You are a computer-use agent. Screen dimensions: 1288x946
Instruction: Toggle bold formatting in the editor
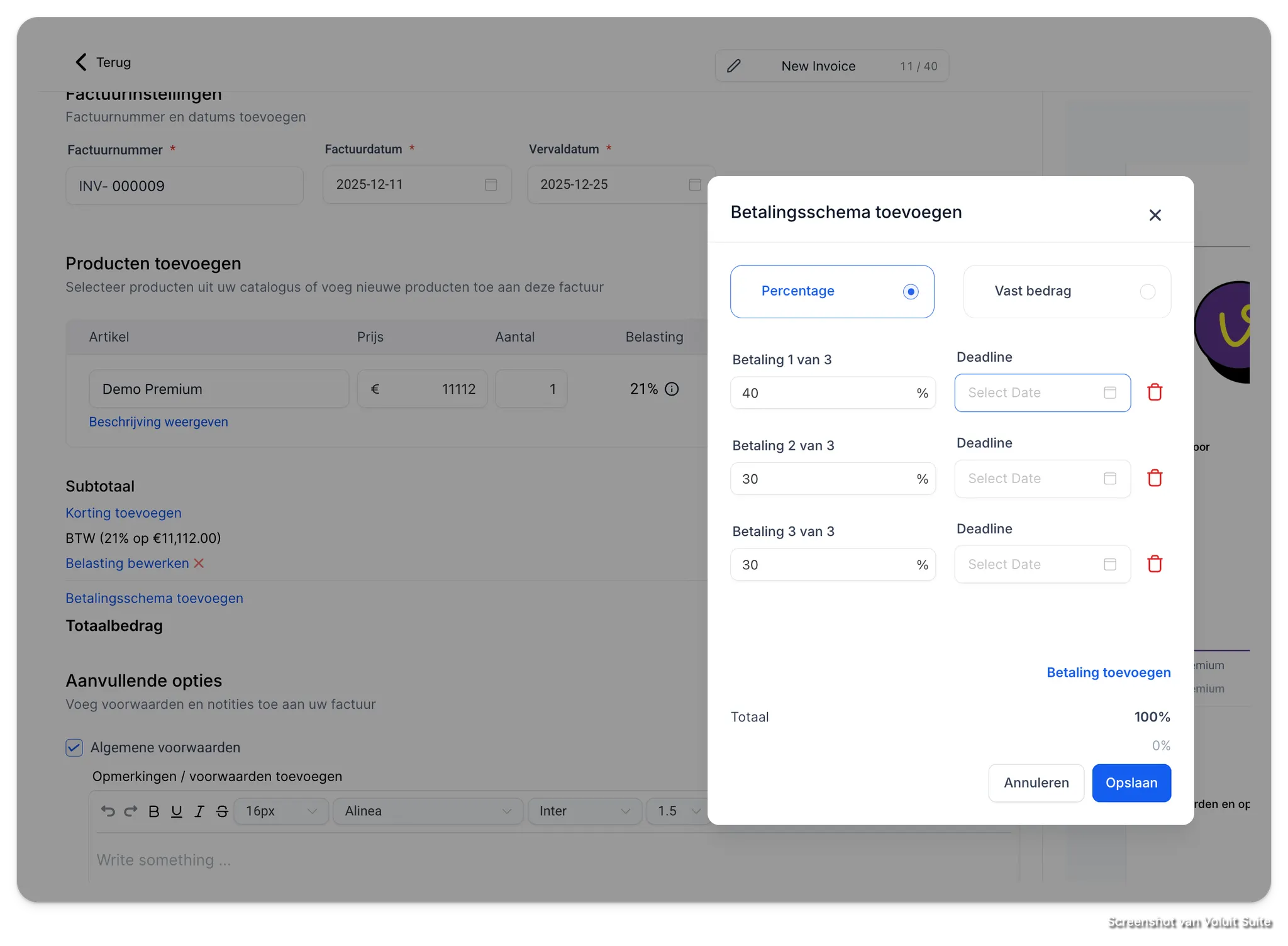point(153,811)
